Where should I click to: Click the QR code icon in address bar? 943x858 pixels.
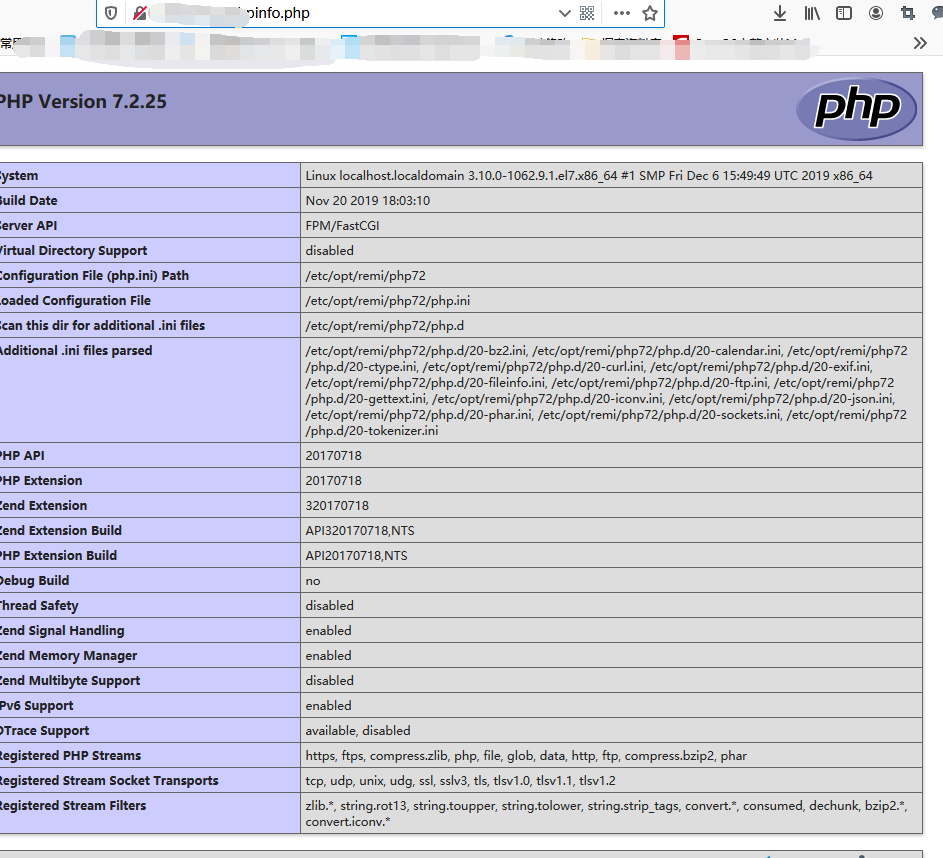[x=587, y=13]
